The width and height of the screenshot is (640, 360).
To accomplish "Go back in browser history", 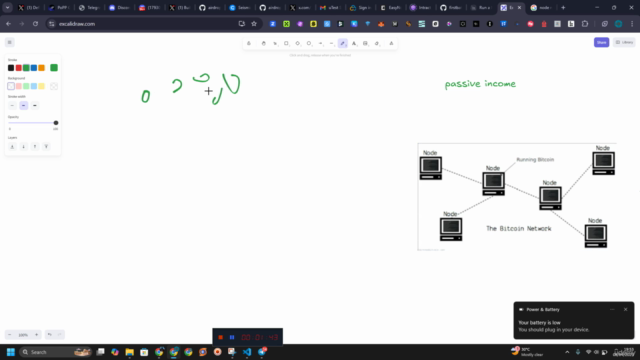I will [9, 24].
